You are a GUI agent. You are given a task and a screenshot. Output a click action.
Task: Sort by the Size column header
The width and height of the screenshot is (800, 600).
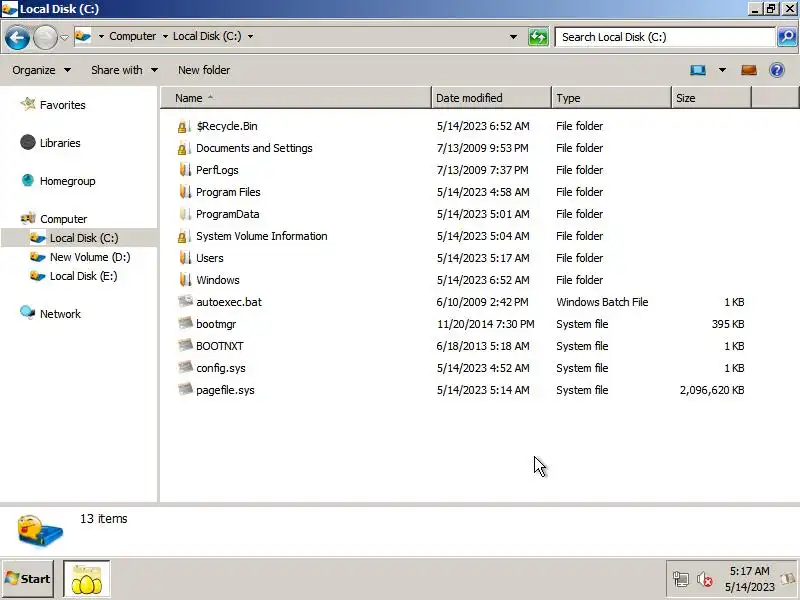click(x=711, y=98)
